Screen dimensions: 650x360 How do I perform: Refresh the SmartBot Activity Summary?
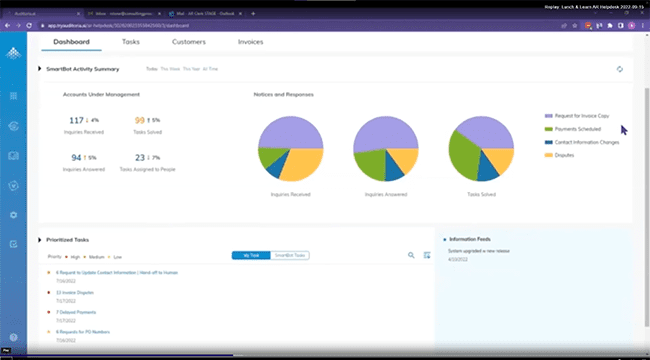click(x=619, y=69)
